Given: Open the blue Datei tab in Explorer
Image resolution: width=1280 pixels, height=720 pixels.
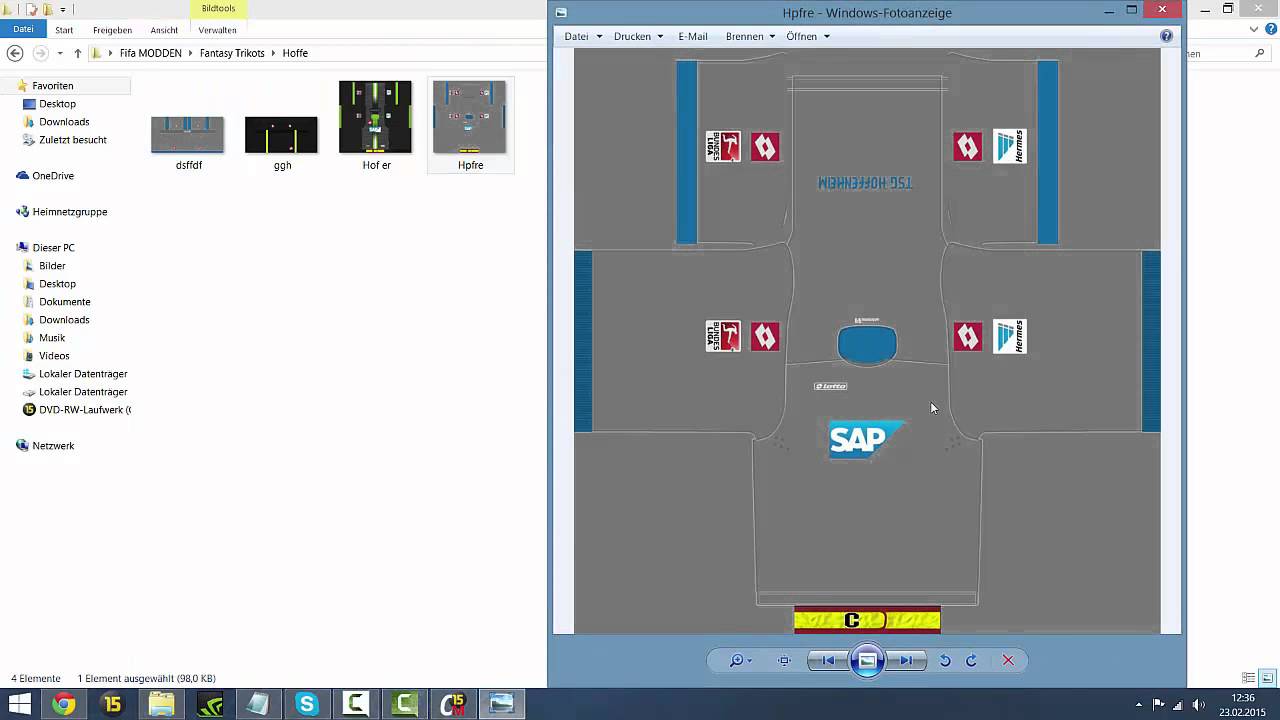Looking at the screenshot, I should coord(23,30).
